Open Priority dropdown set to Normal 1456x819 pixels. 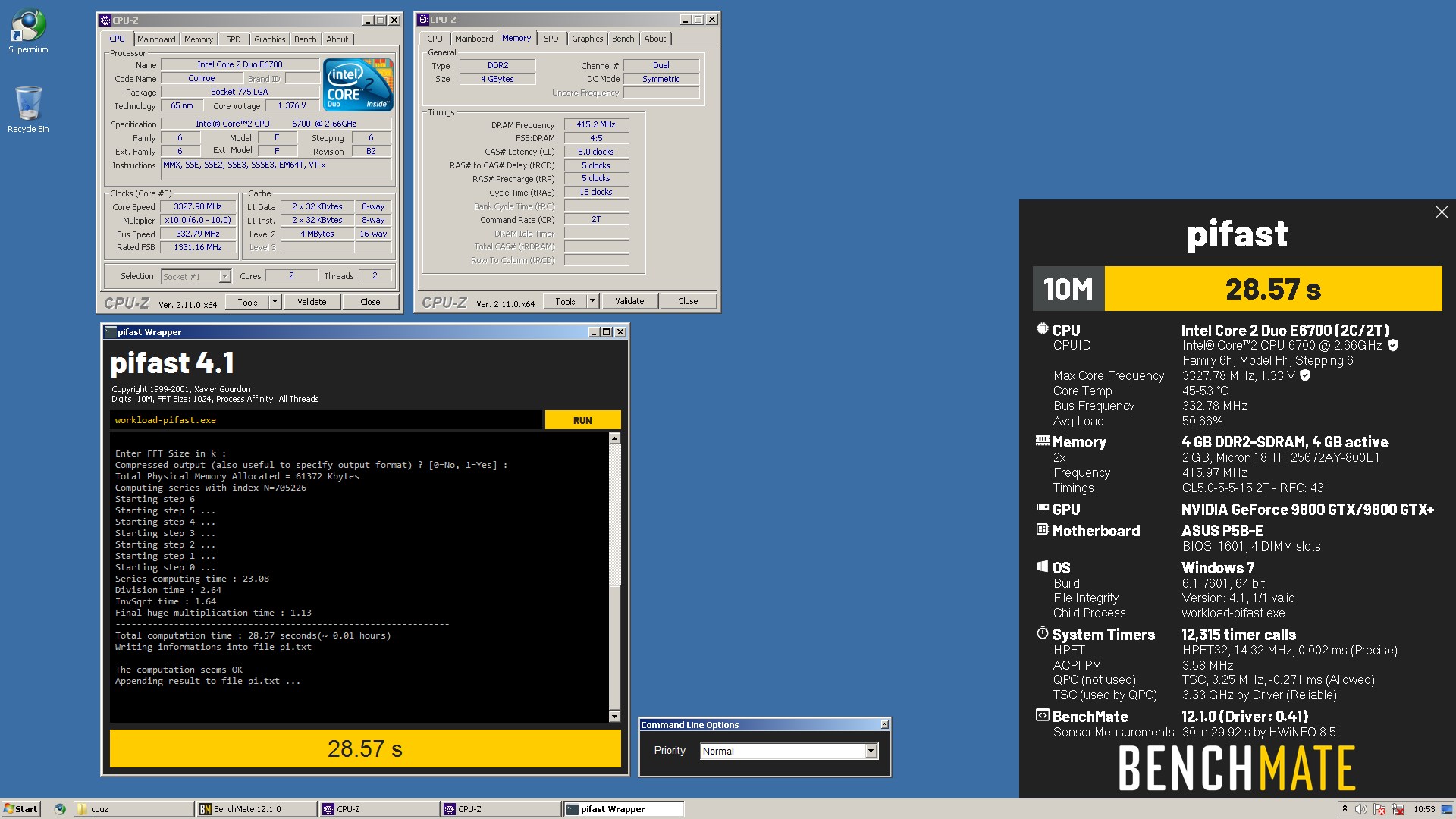coord(789,751)
